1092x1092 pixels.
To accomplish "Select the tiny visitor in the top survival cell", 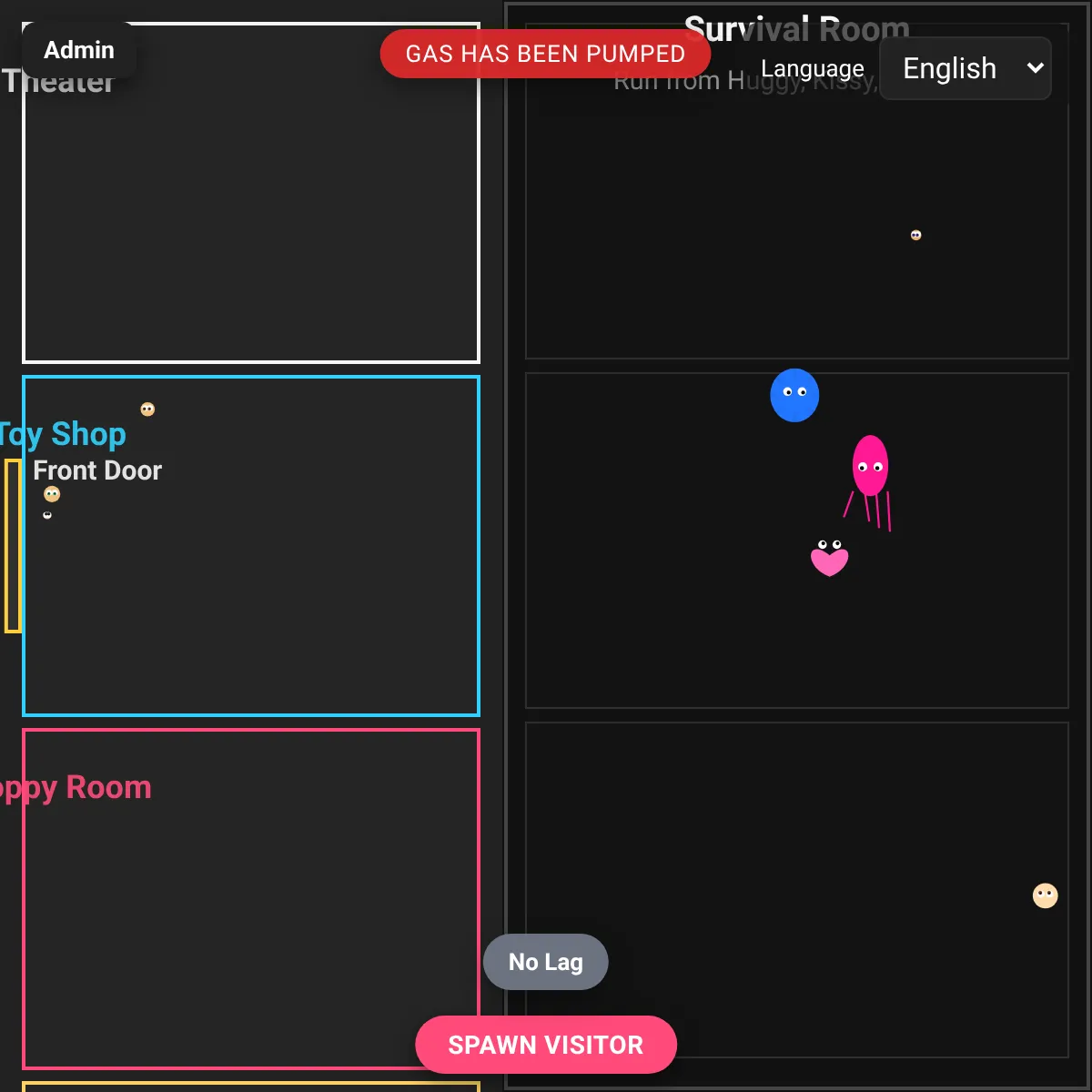I will 915,235.
